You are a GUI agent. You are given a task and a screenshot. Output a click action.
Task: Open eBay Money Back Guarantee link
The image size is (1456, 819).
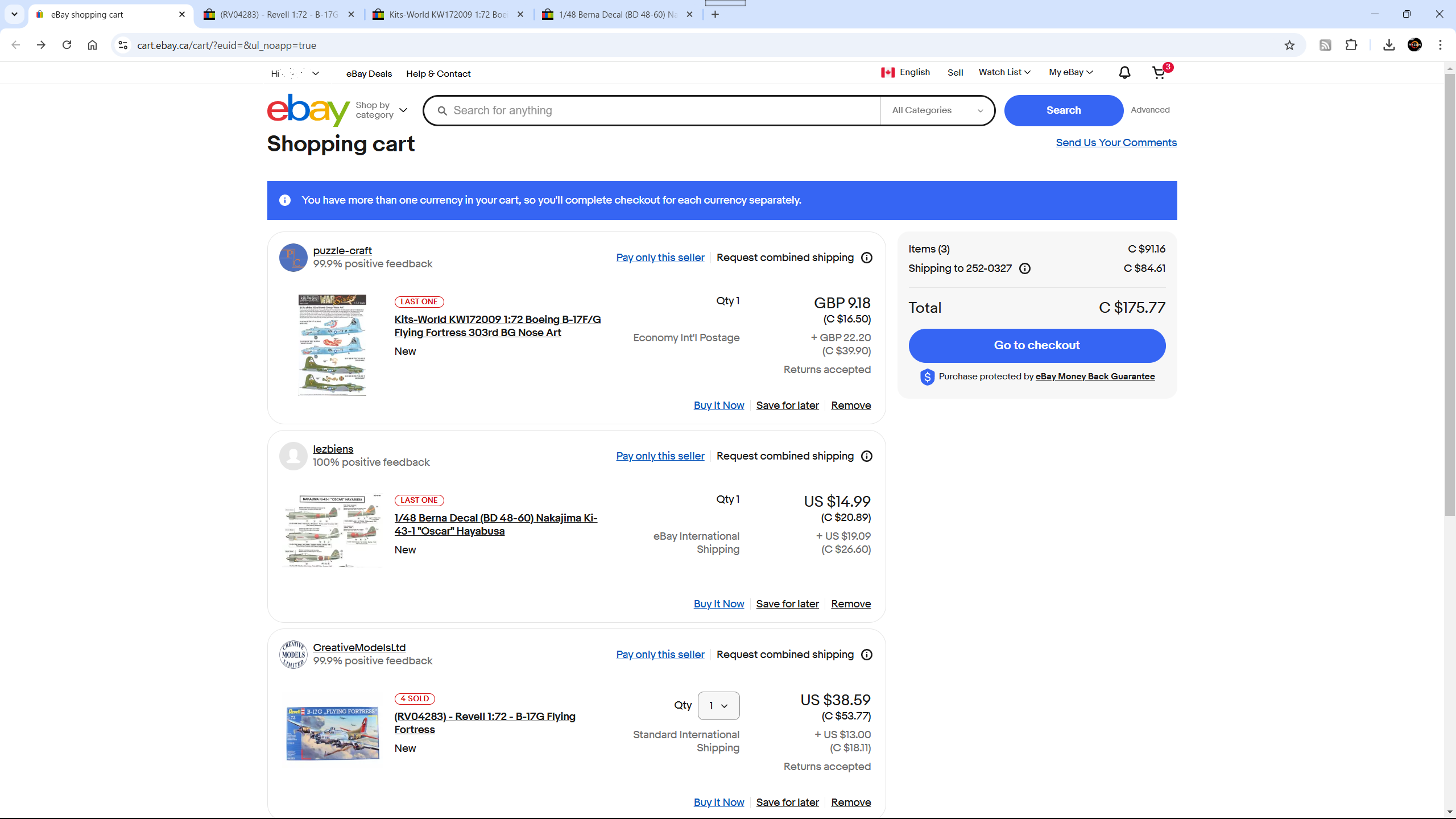click(1095, 377)
